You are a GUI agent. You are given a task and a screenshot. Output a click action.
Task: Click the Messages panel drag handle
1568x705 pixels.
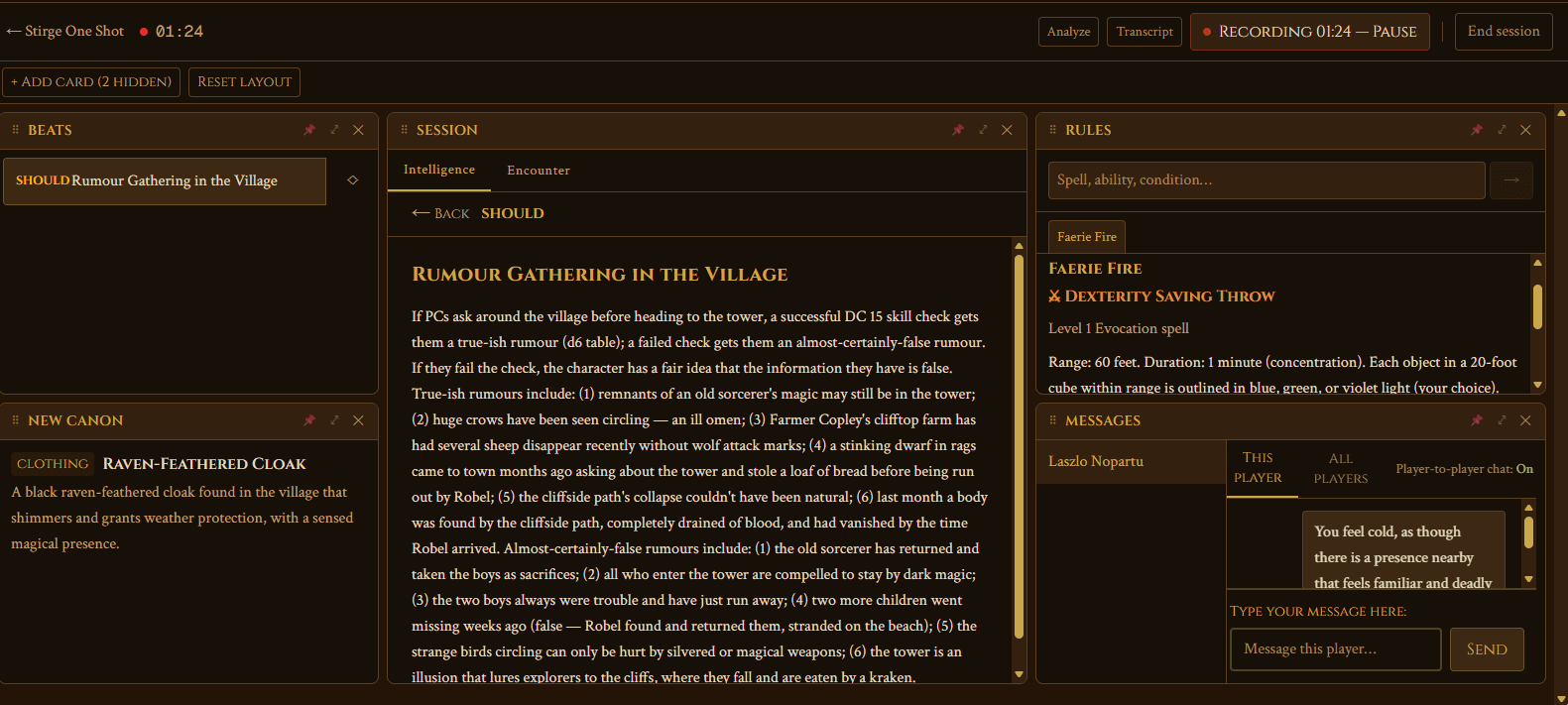click(1052, 420)
